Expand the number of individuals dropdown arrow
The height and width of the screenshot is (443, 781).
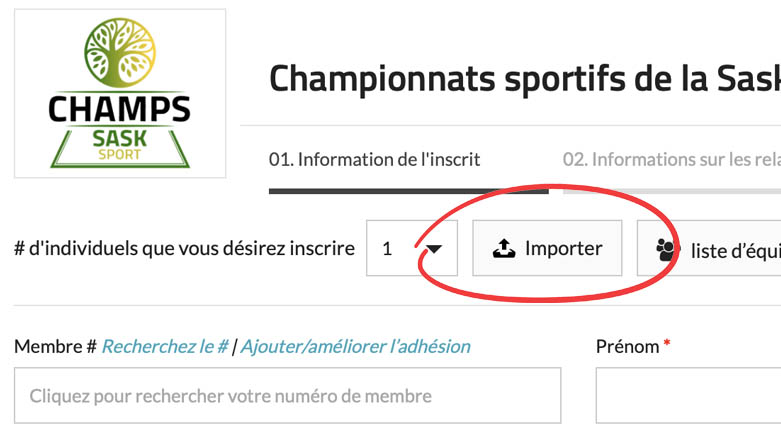coord(434,249)
